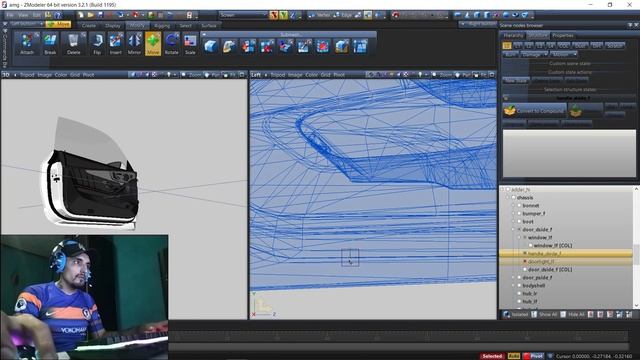640x360 pixels.
Task: Maximize the Left viewport
Action: [x=492, y=75]
